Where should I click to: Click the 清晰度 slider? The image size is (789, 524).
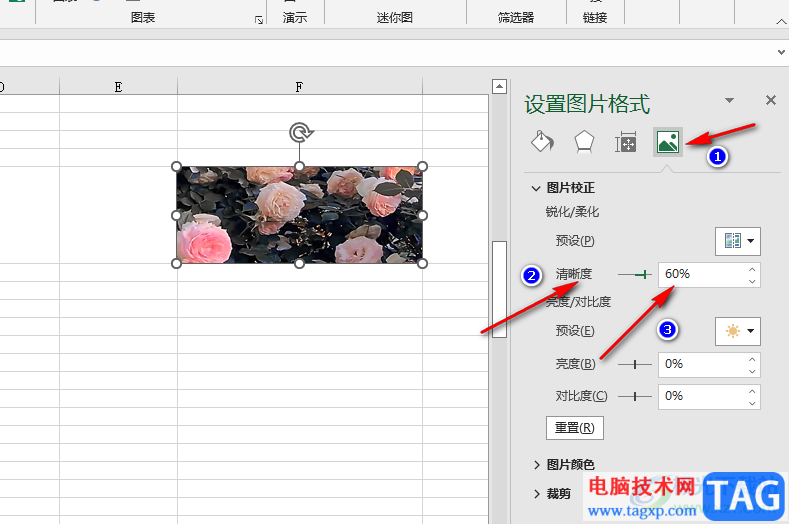635,275
